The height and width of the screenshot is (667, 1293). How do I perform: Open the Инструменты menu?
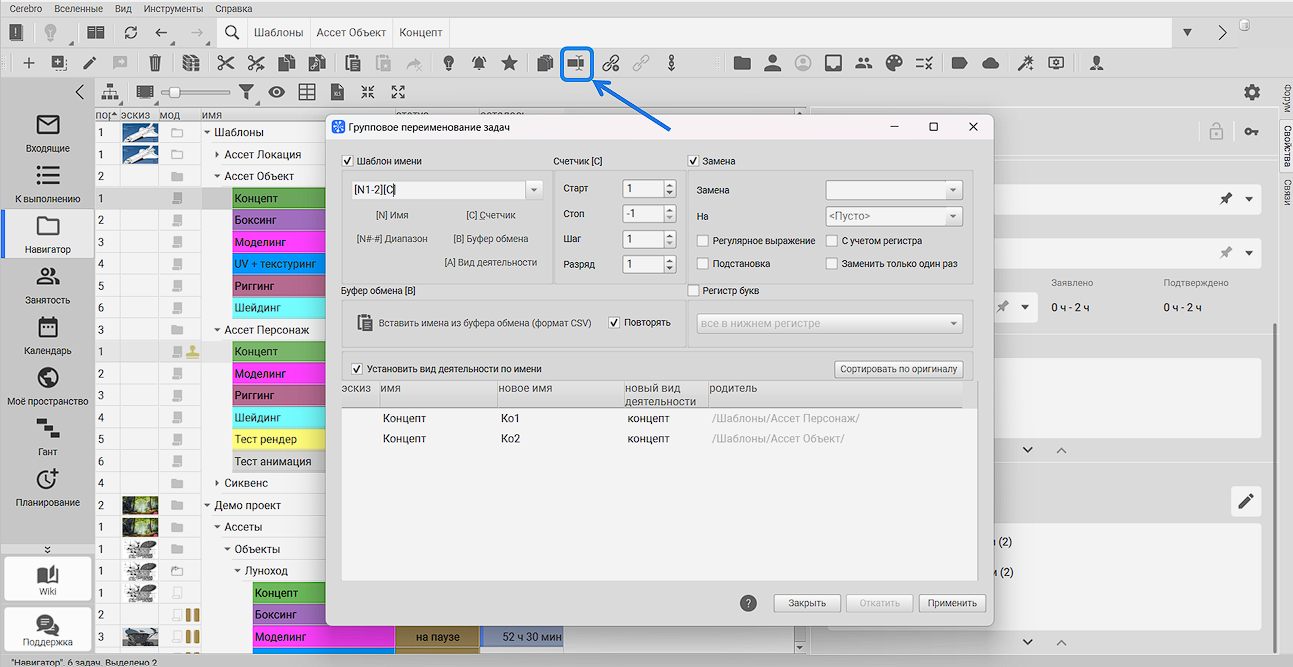(x=173, y=8)
